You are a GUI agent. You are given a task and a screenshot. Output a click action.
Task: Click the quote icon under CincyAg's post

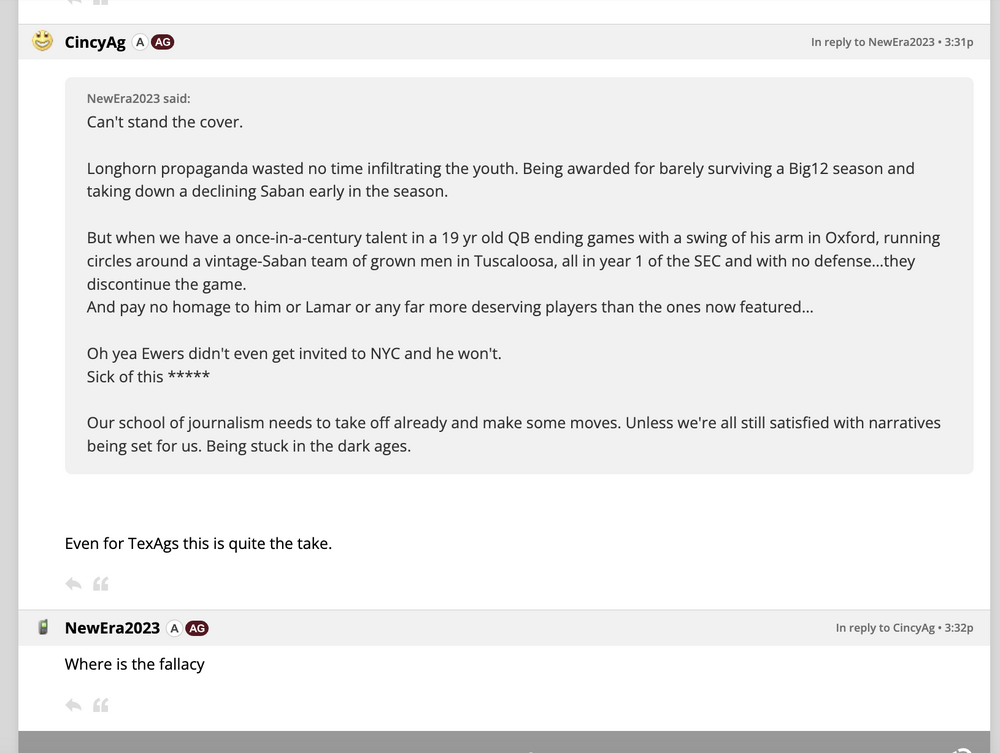tap(100, 584)
